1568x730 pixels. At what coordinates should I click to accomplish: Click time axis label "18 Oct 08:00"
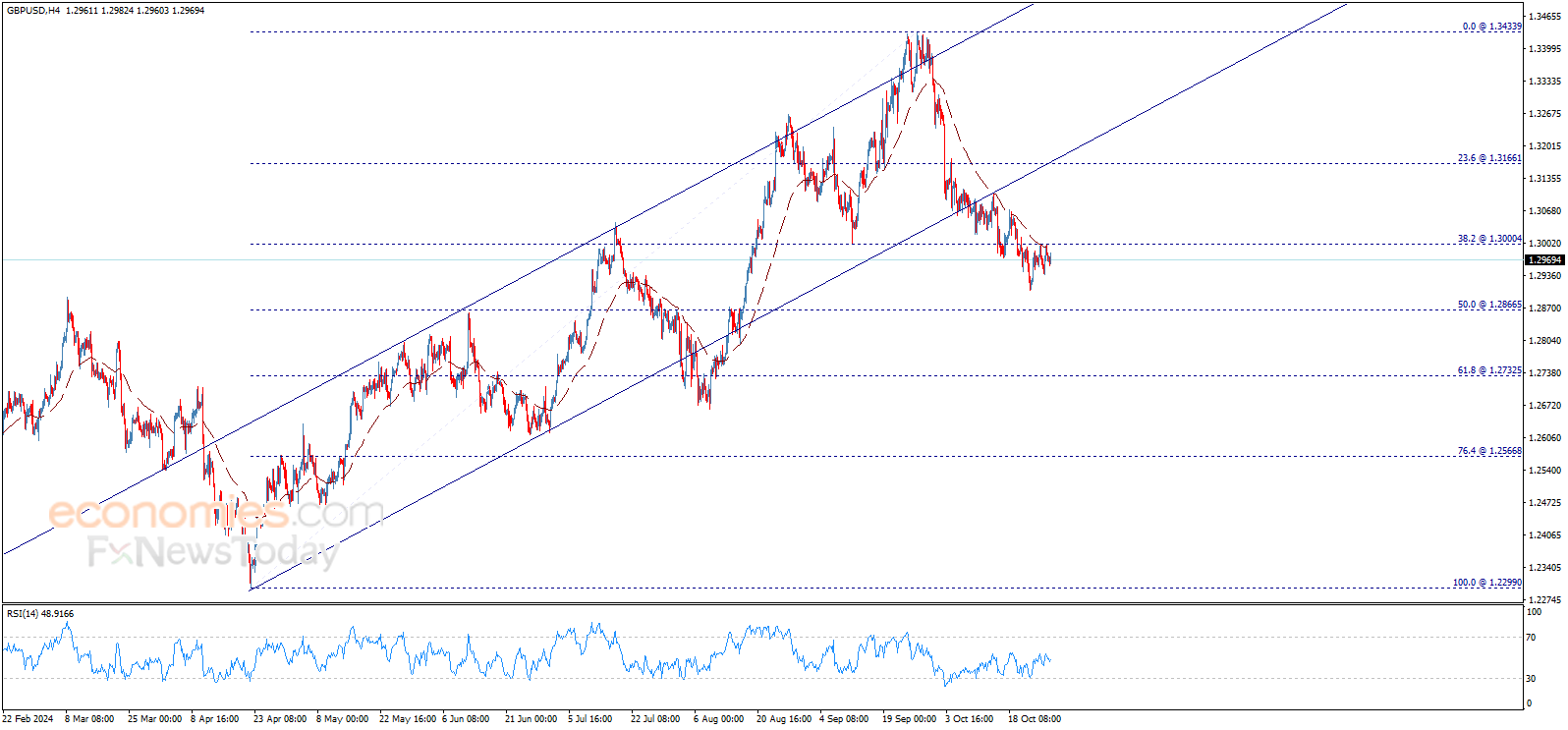[1035, 719]
